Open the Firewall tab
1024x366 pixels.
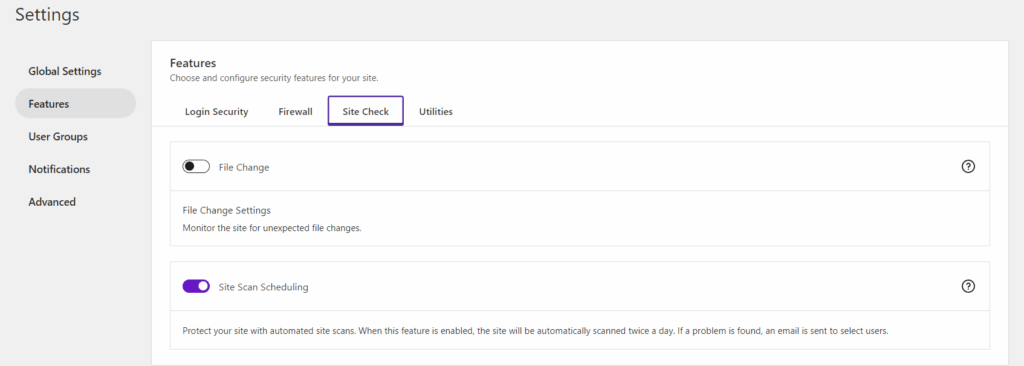295,112
